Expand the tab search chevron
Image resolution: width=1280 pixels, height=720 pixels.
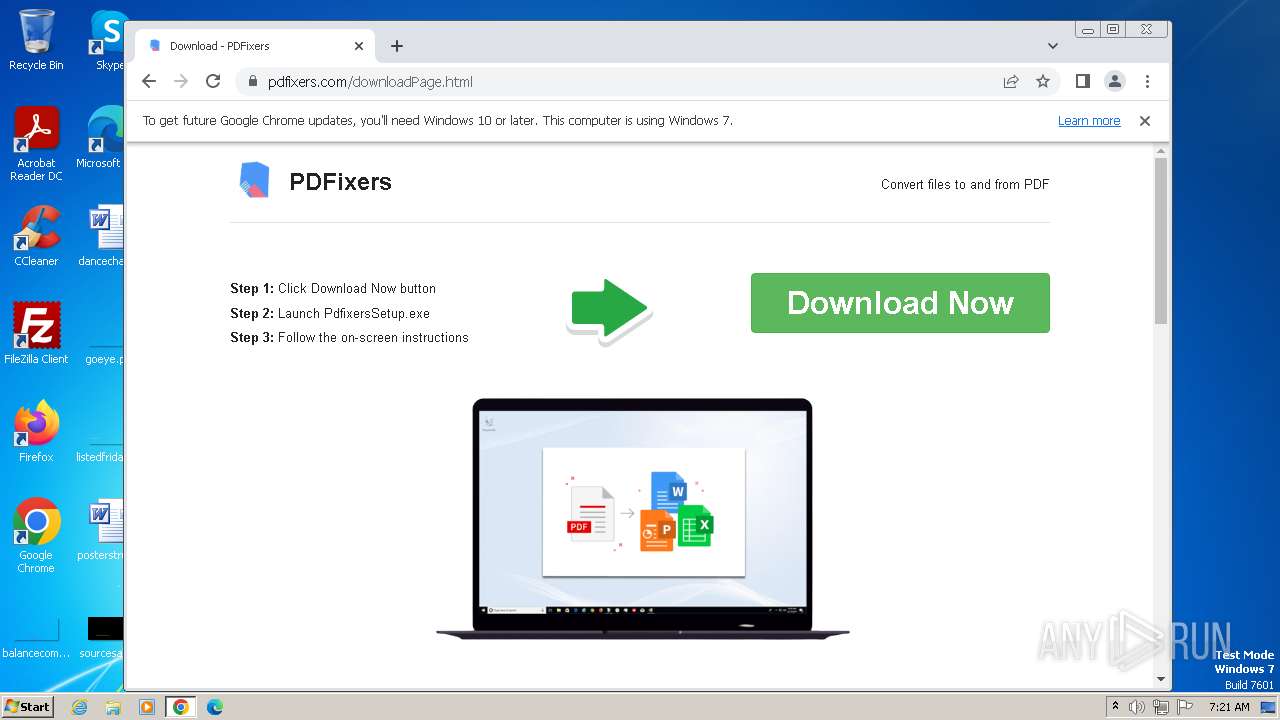1053,46
